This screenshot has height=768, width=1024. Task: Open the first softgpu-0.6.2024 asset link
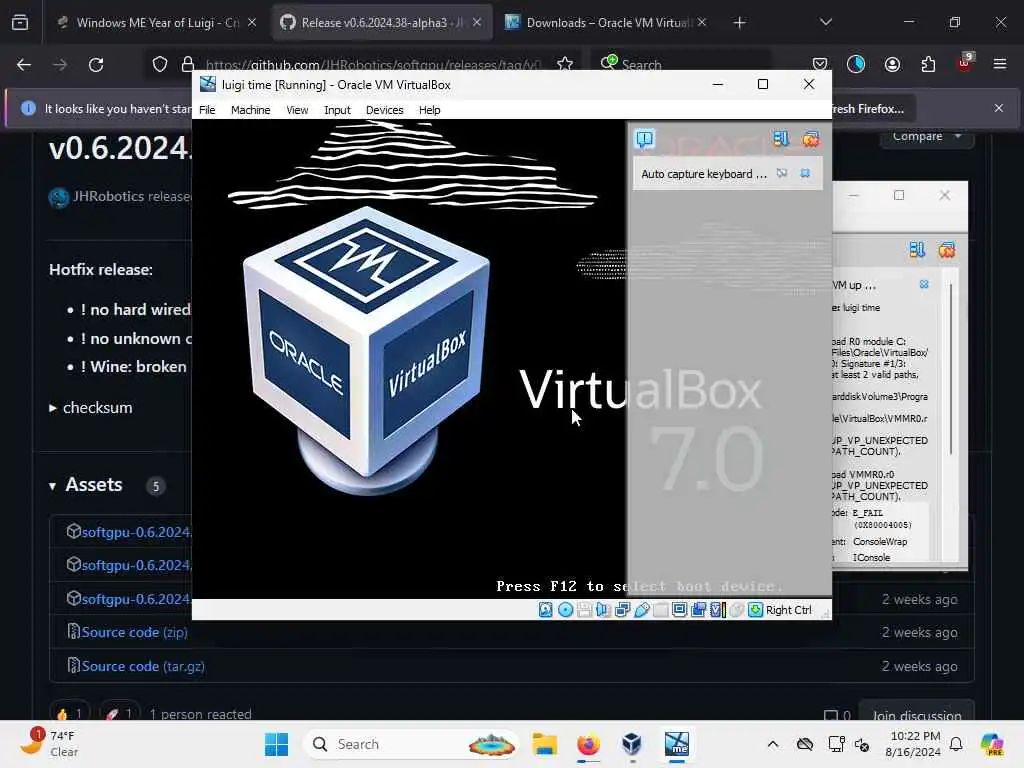point(136,532)
